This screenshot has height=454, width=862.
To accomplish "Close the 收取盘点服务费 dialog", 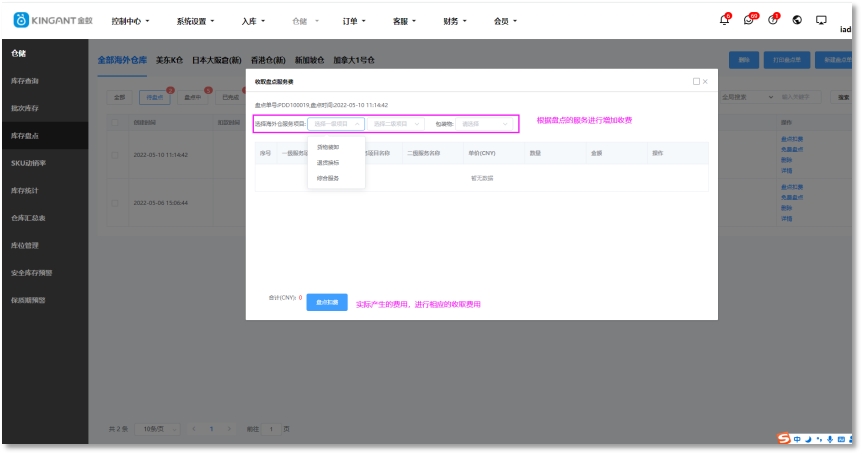I will click(x=705, y=81).
